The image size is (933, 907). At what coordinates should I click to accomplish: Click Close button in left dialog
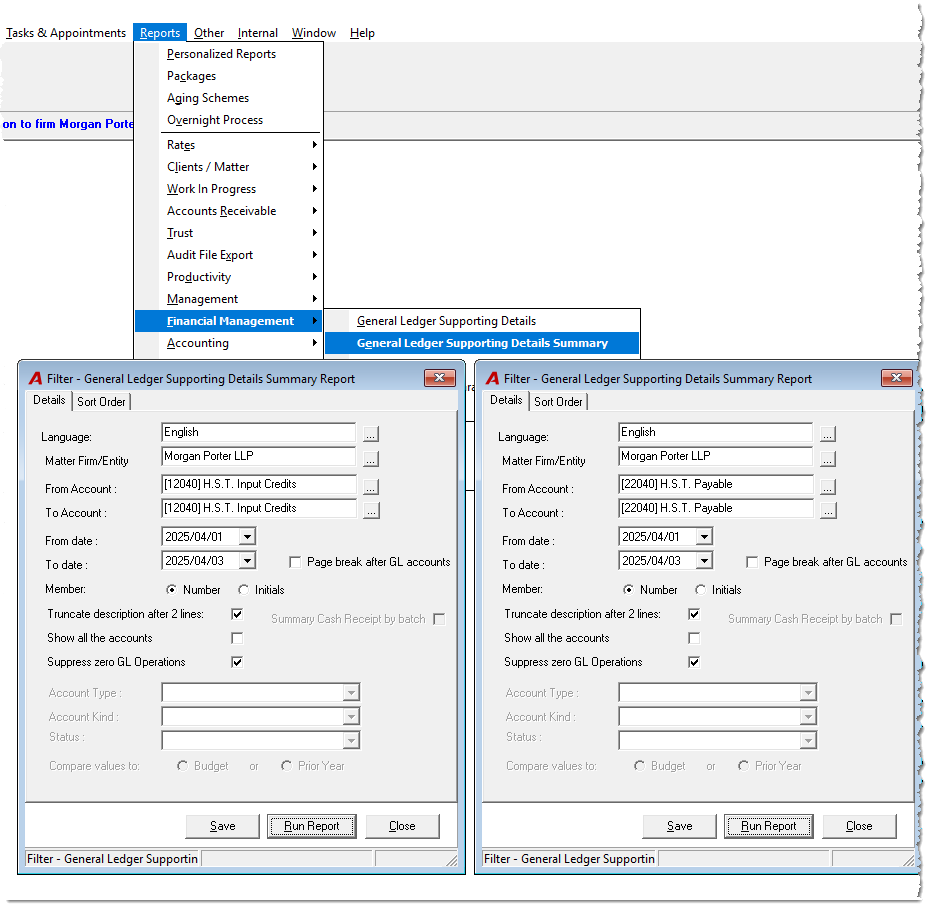pyautogui.click(x=402, y=826)
